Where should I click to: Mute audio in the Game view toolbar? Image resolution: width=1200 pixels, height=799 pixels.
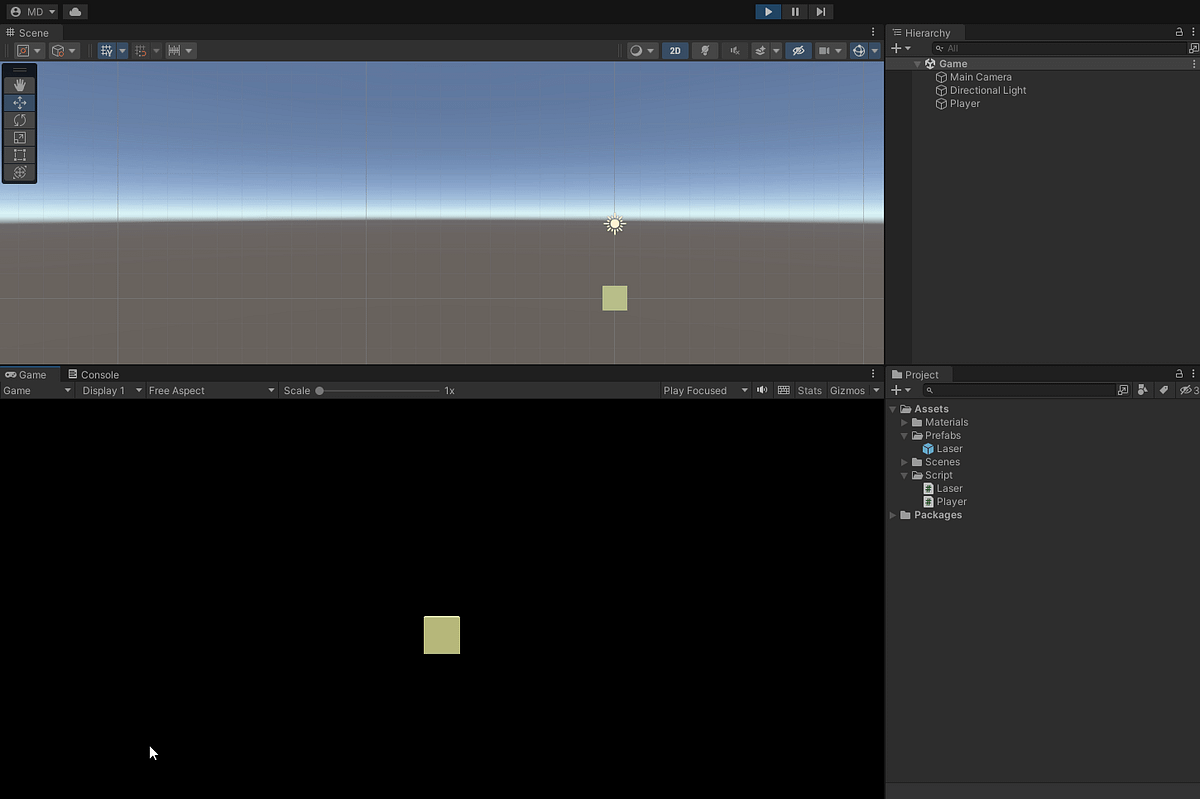pos(761,390)
